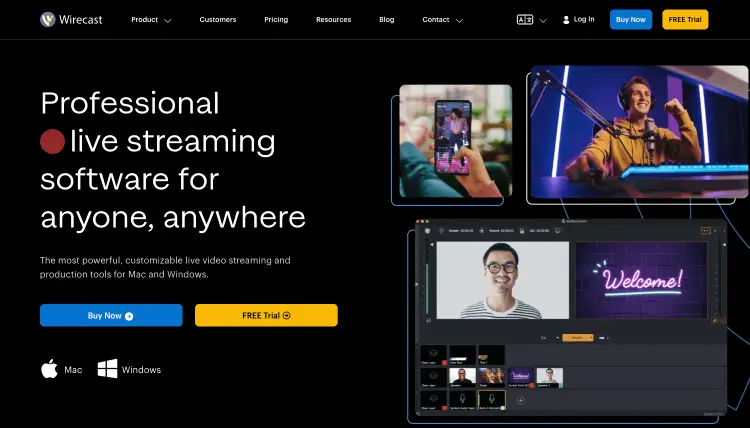Expand the Contact chevron arrow

[460, 21]
